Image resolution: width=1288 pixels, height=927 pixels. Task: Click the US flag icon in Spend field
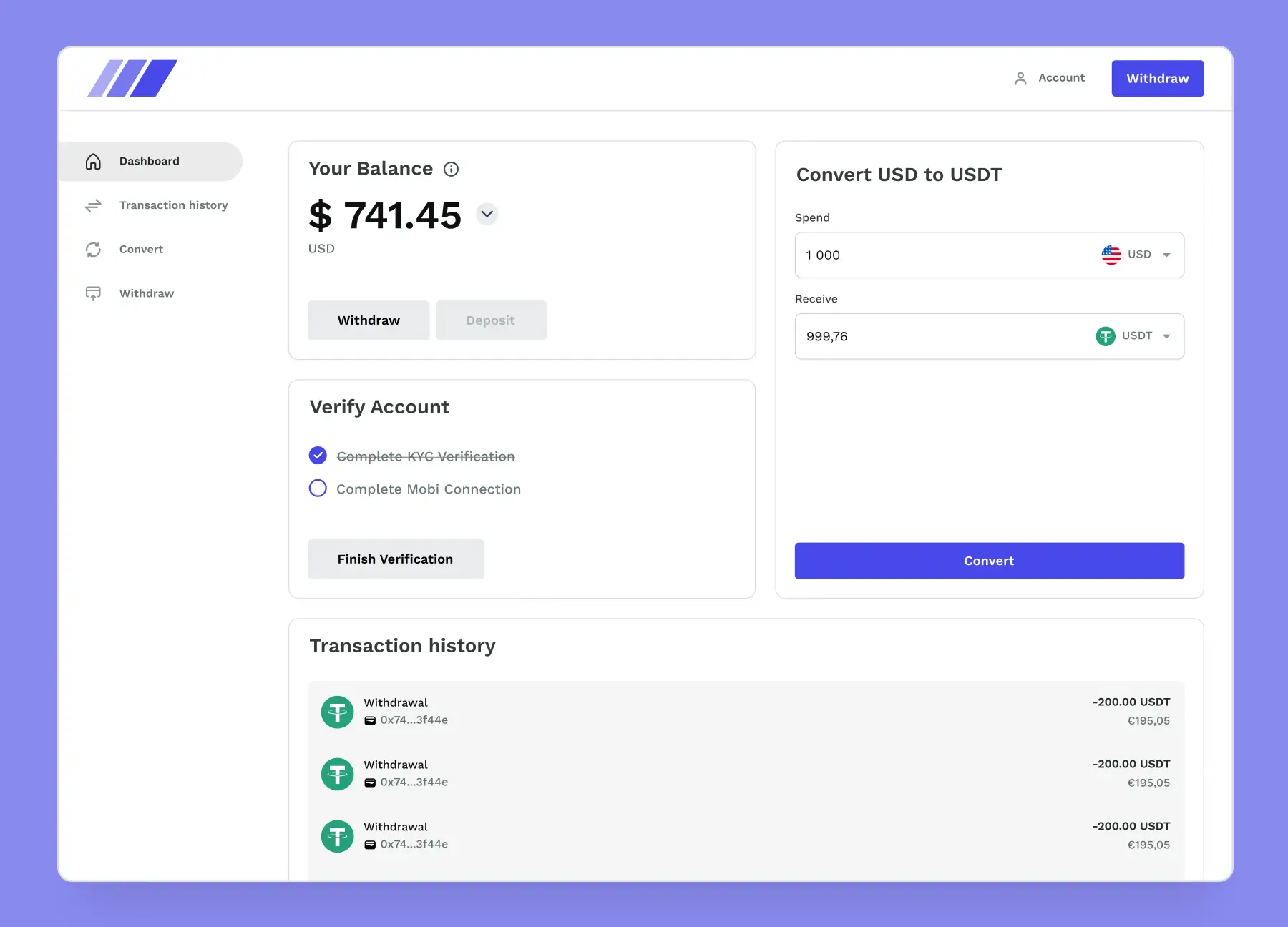coord(1111,255)
